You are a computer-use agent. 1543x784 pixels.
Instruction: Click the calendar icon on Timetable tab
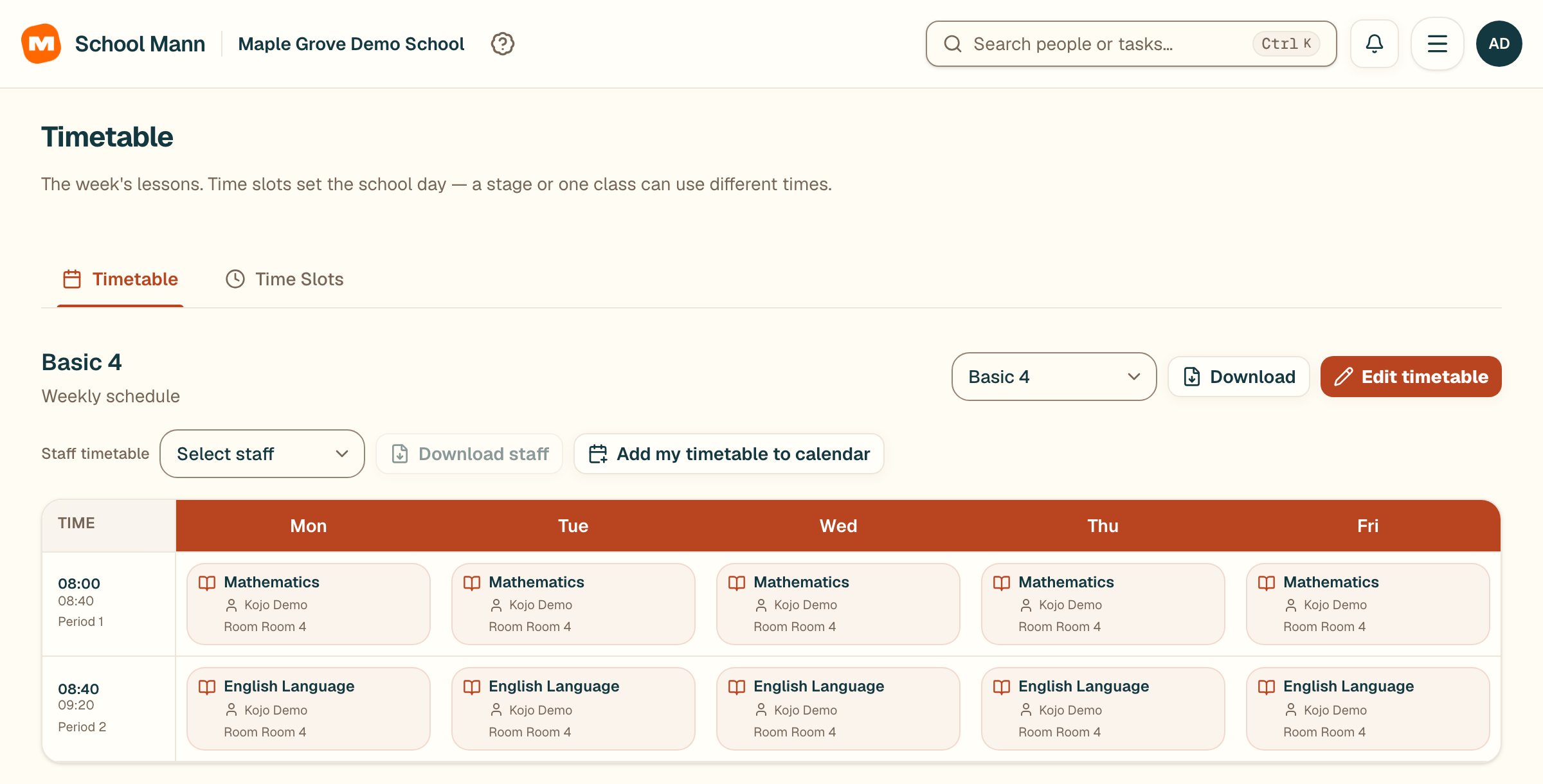(x=72, y=279)
